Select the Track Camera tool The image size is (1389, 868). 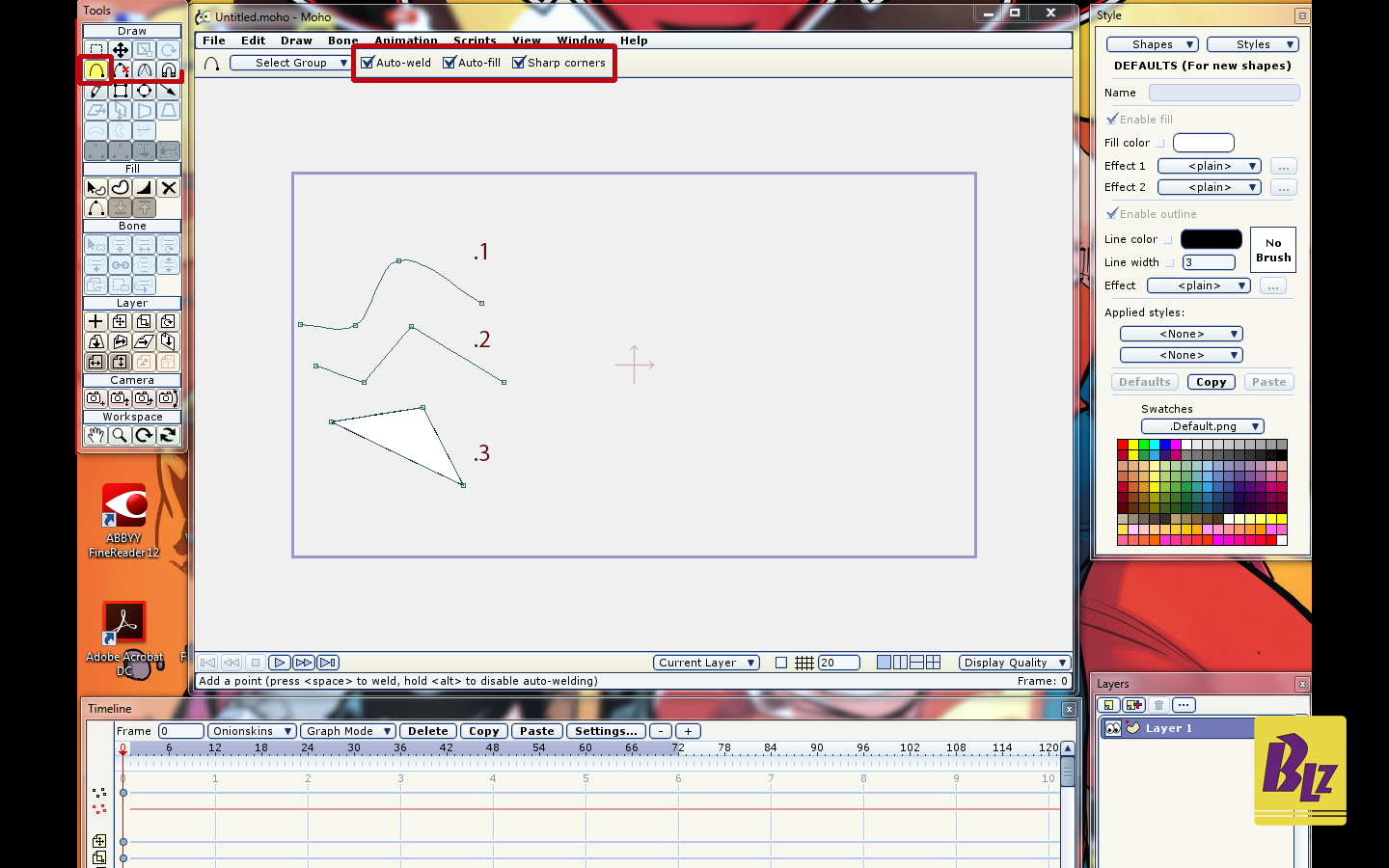click(x=95, y=397)
